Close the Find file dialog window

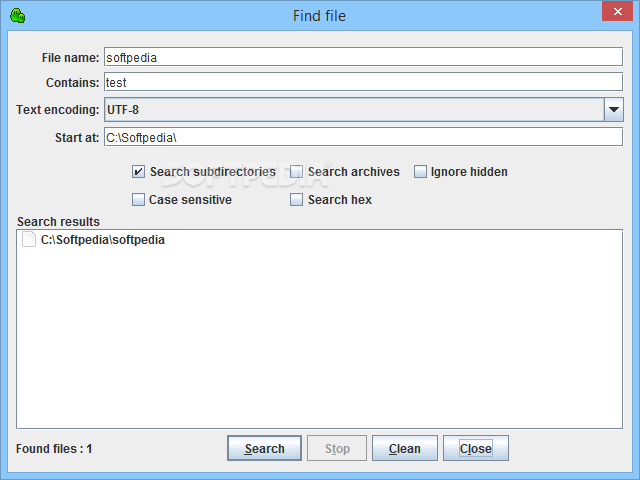pos(618,11)
